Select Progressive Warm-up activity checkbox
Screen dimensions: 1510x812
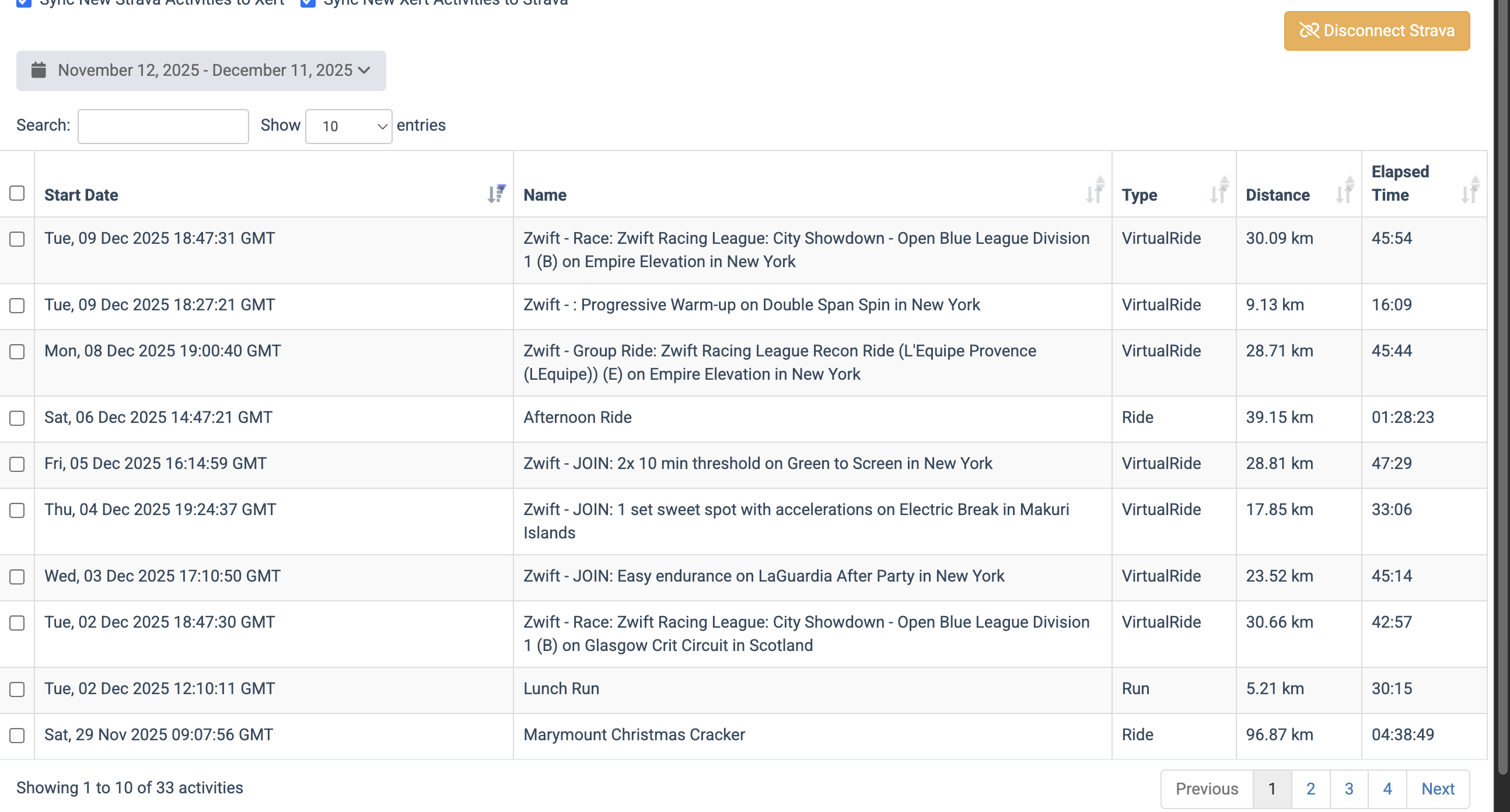pos(17,306)
